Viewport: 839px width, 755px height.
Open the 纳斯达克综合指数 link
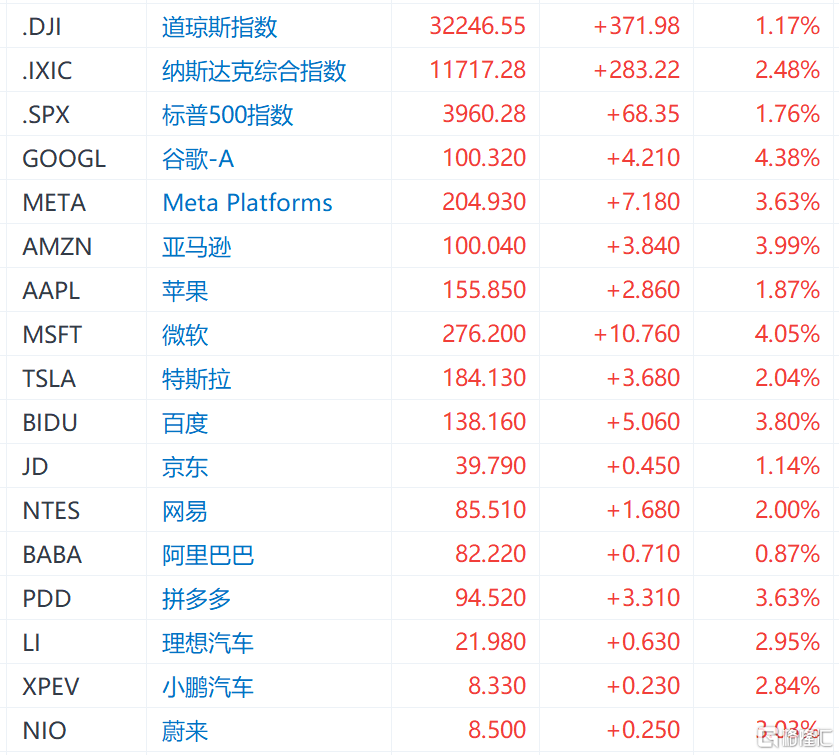click(x=254, y=71)
